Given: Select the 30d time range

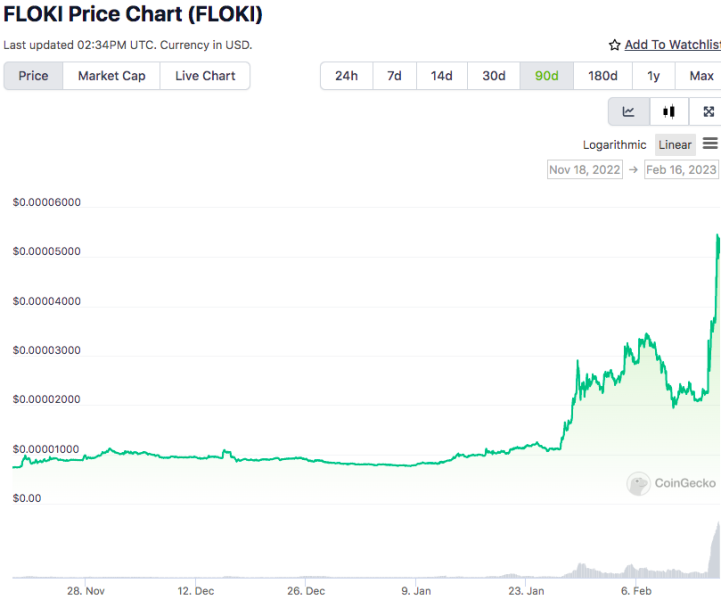Looking at the screenshot, I should click(x=494, y=76).
